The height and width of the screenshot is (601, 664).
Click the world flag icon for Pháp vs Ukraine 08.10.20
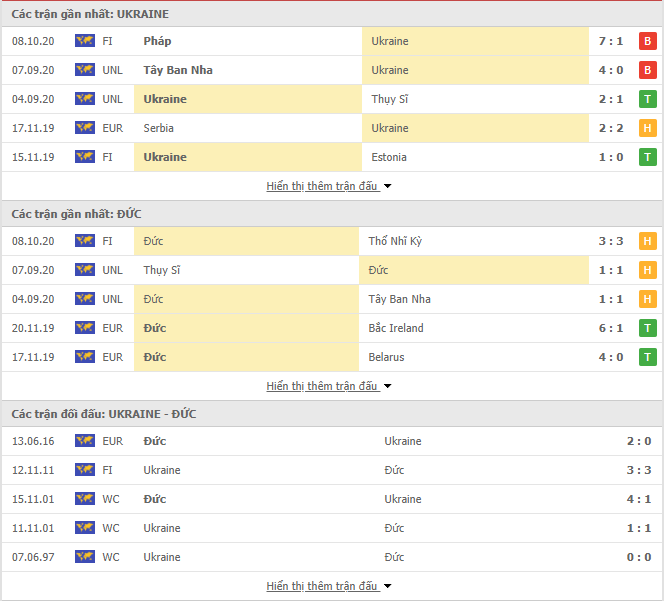tap(85, 41)
